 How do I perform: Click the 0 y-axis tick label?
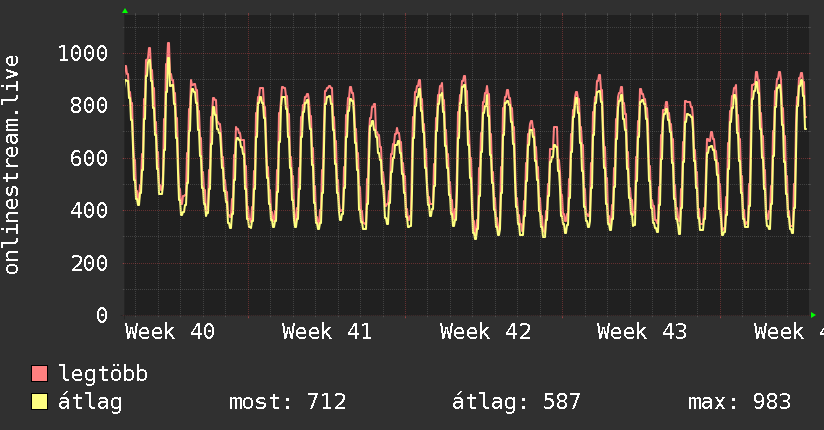[x=102, y=315]
